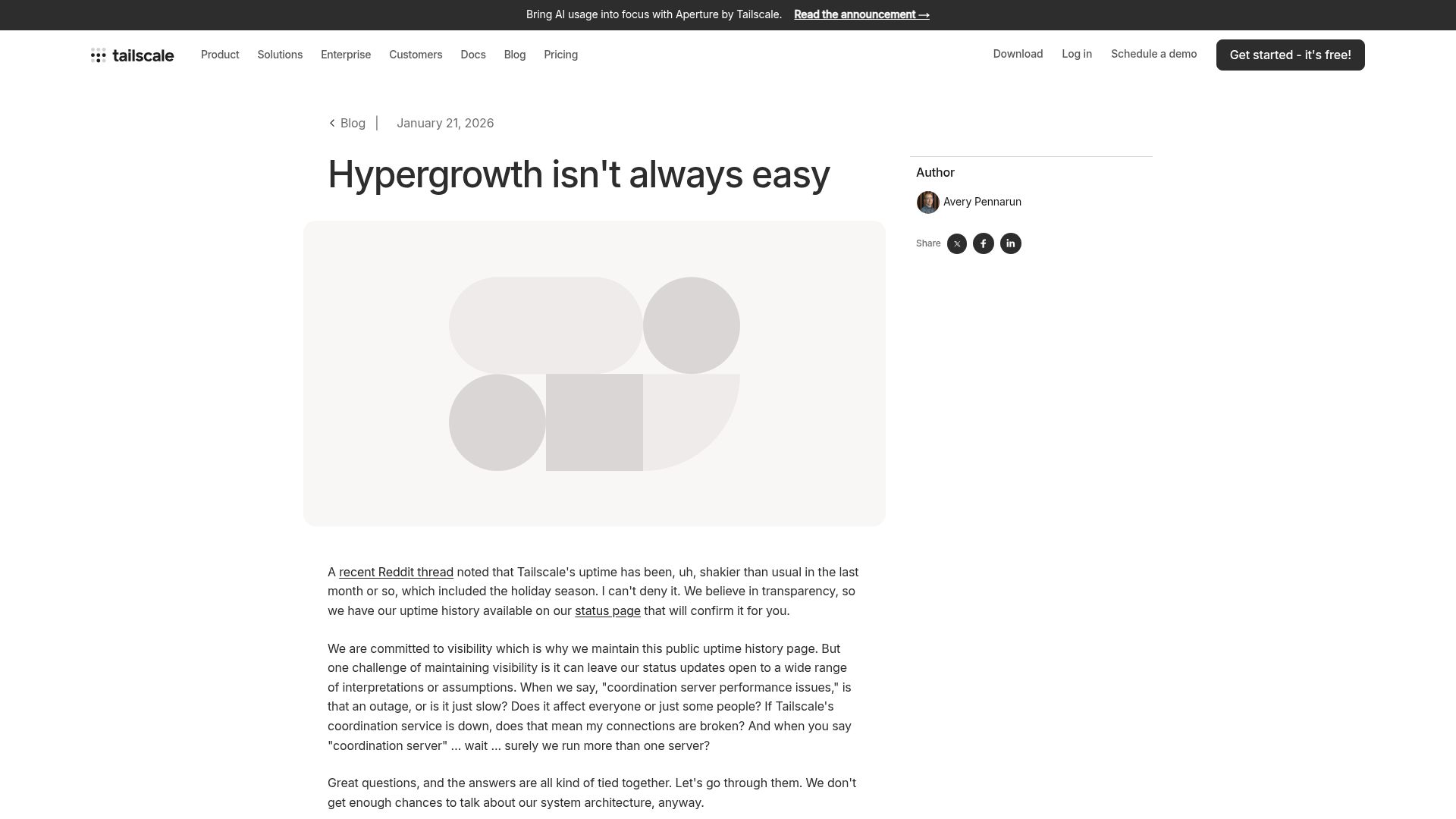1456x819 pixels.
Task: Click Avery Pennarun's avatar photo
Action: coord(927,202)
